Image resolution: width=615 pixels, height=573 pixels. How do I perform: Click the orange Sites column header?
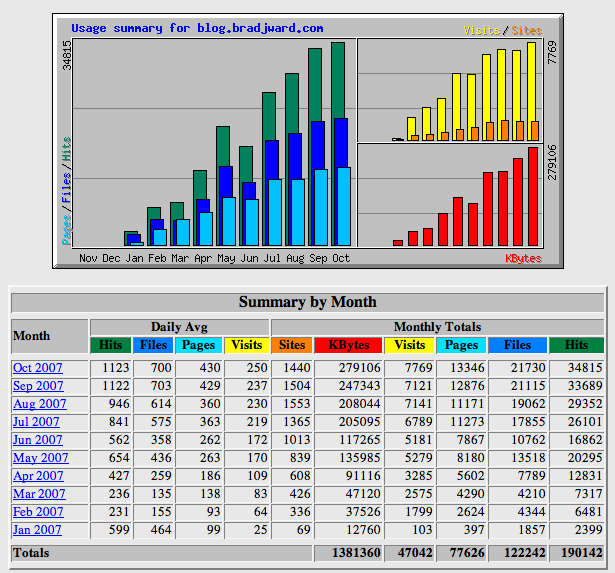point(292,345)
